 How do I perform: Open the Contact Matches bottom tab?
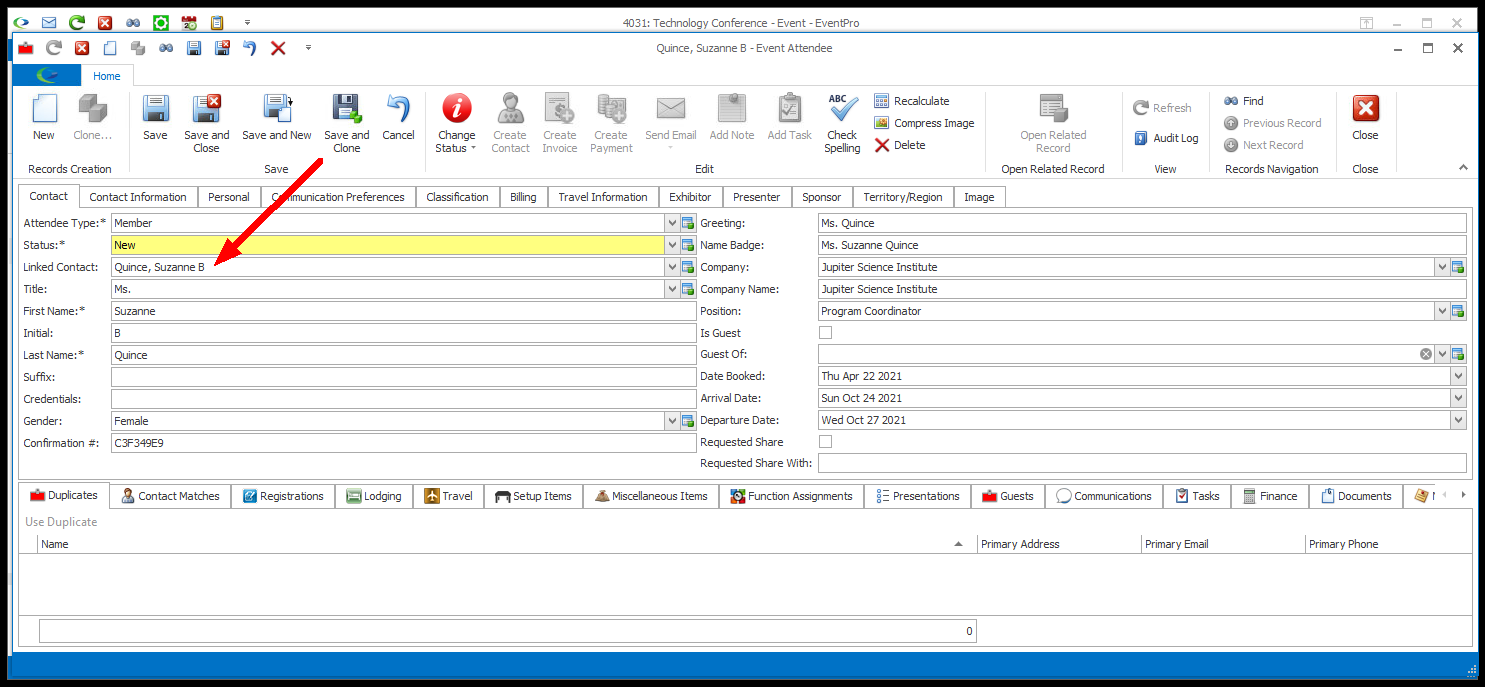[x=169, y=496]
